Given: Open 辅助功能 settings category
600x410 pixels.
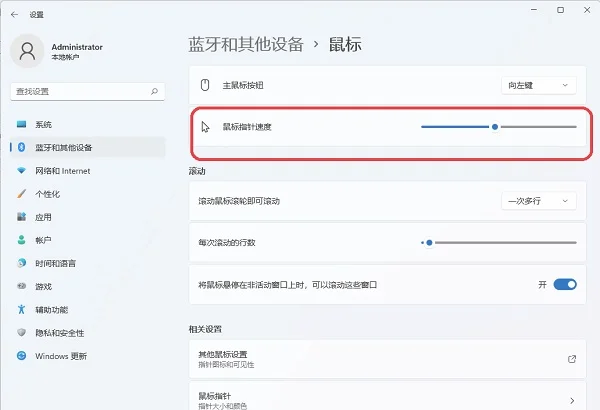Looking at the screenshot, I should 88,309.
